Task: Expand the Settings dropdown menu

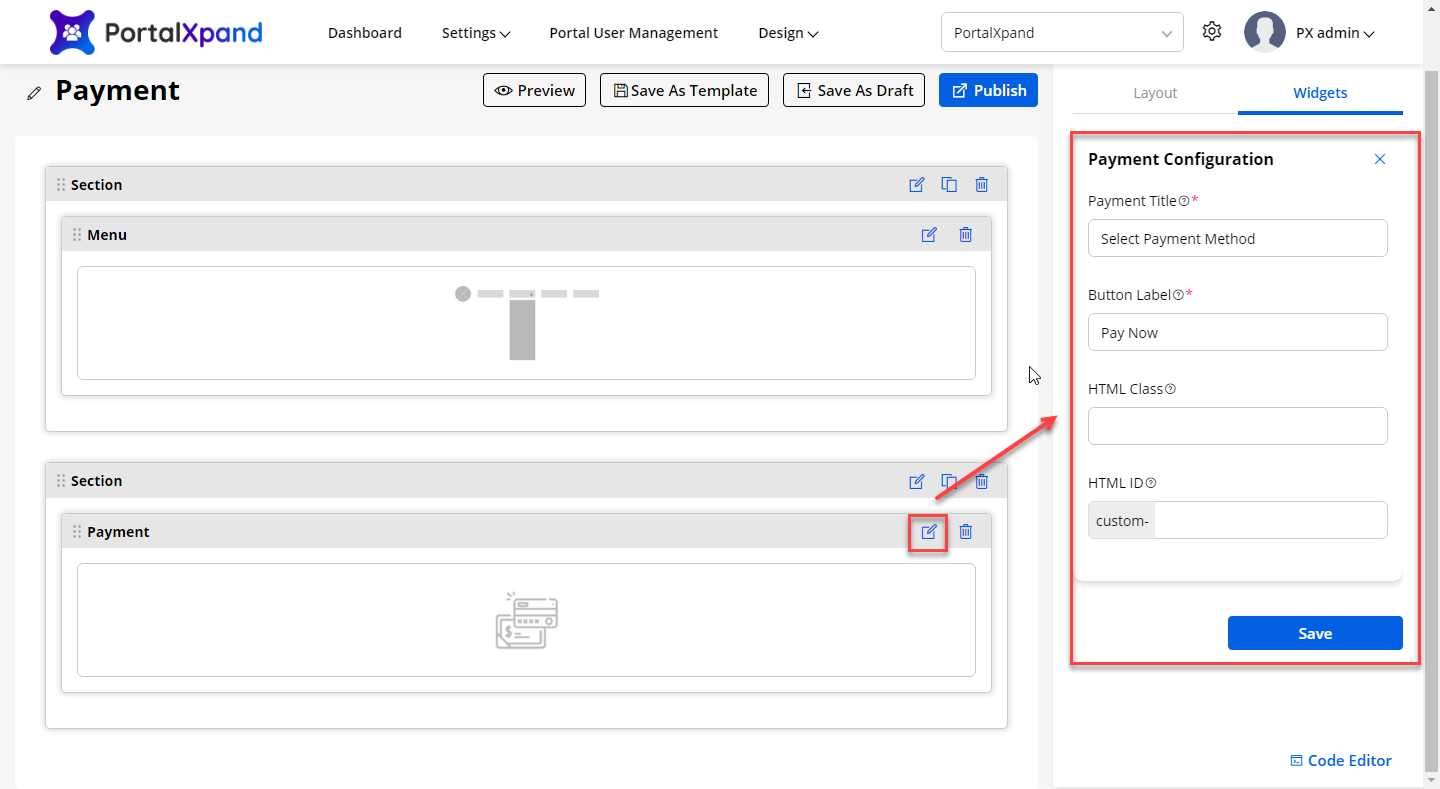Action: pos(476,33)
